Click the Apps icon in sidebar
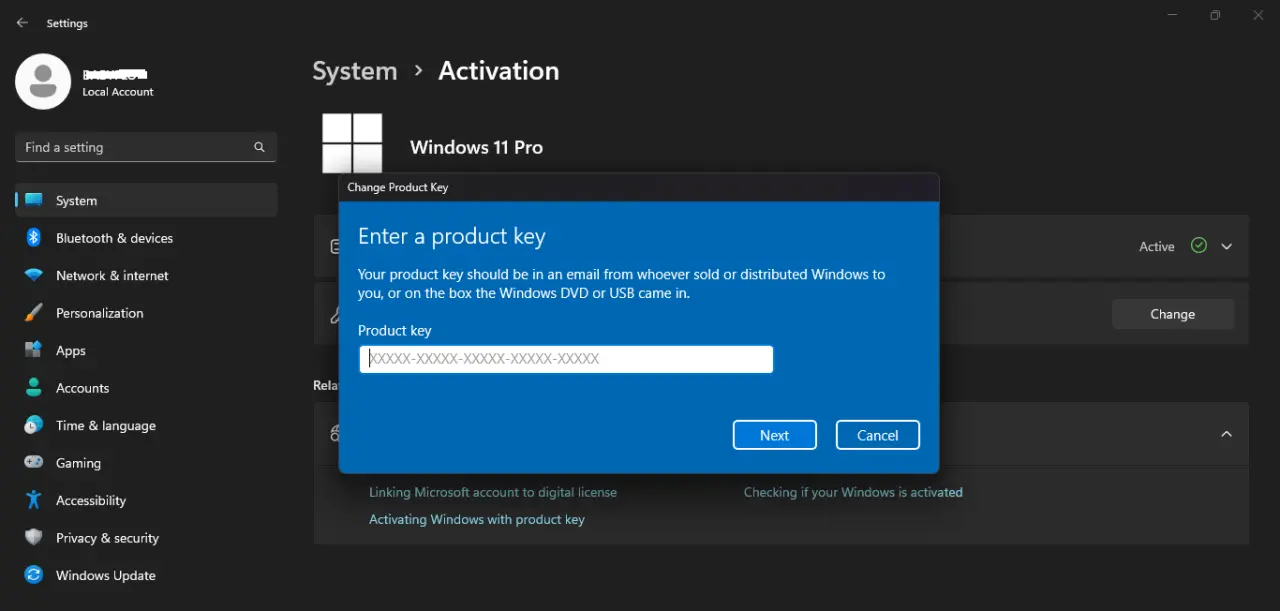This screenshot has height=611, width=1280. 34,350
